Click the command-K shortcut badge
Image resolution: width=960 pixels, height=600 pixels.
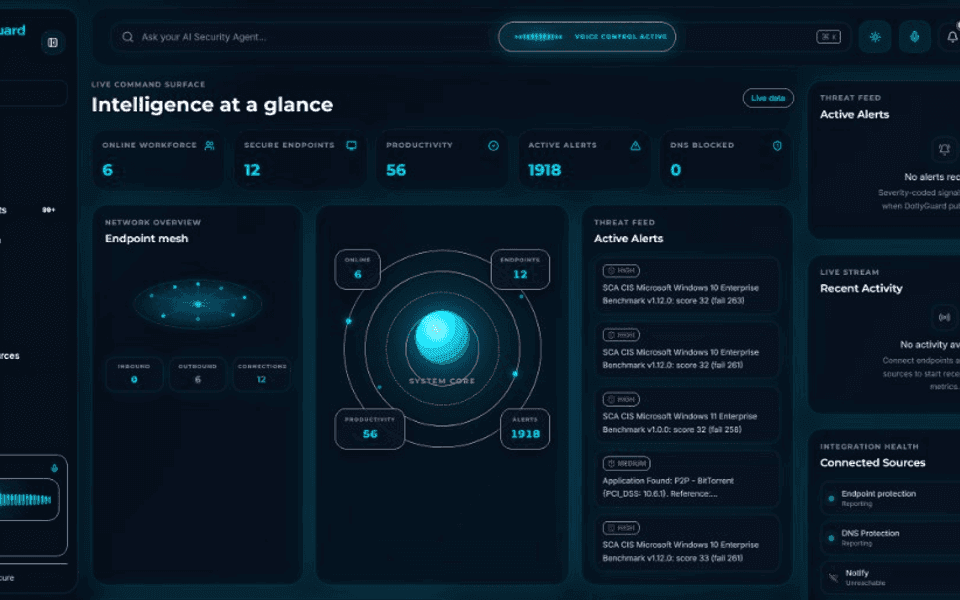pos(828,37)
